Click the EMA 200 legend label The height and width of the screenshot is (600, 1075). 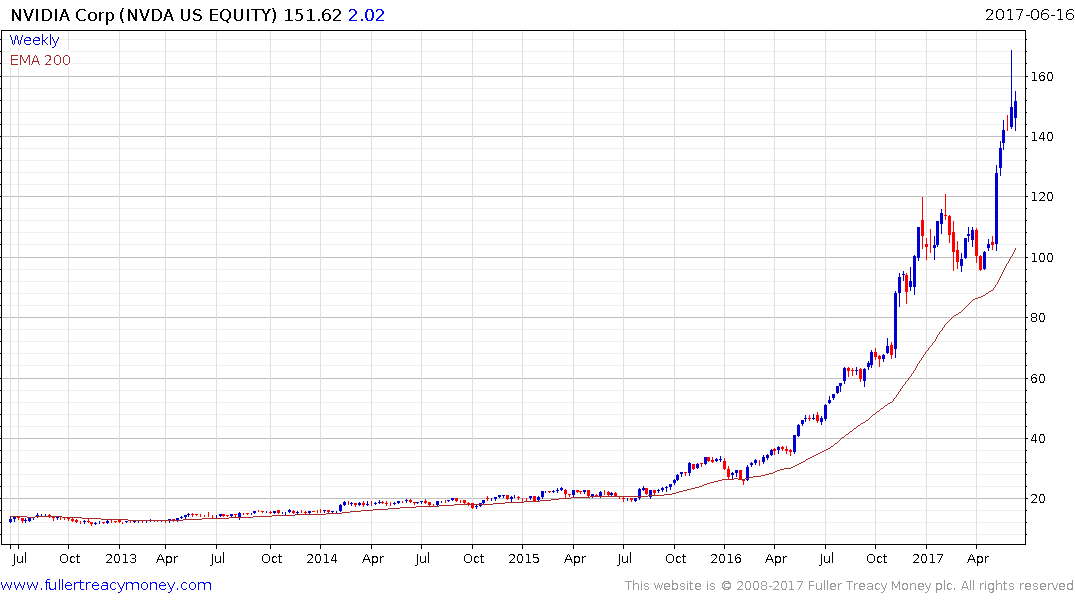(40, 60)
